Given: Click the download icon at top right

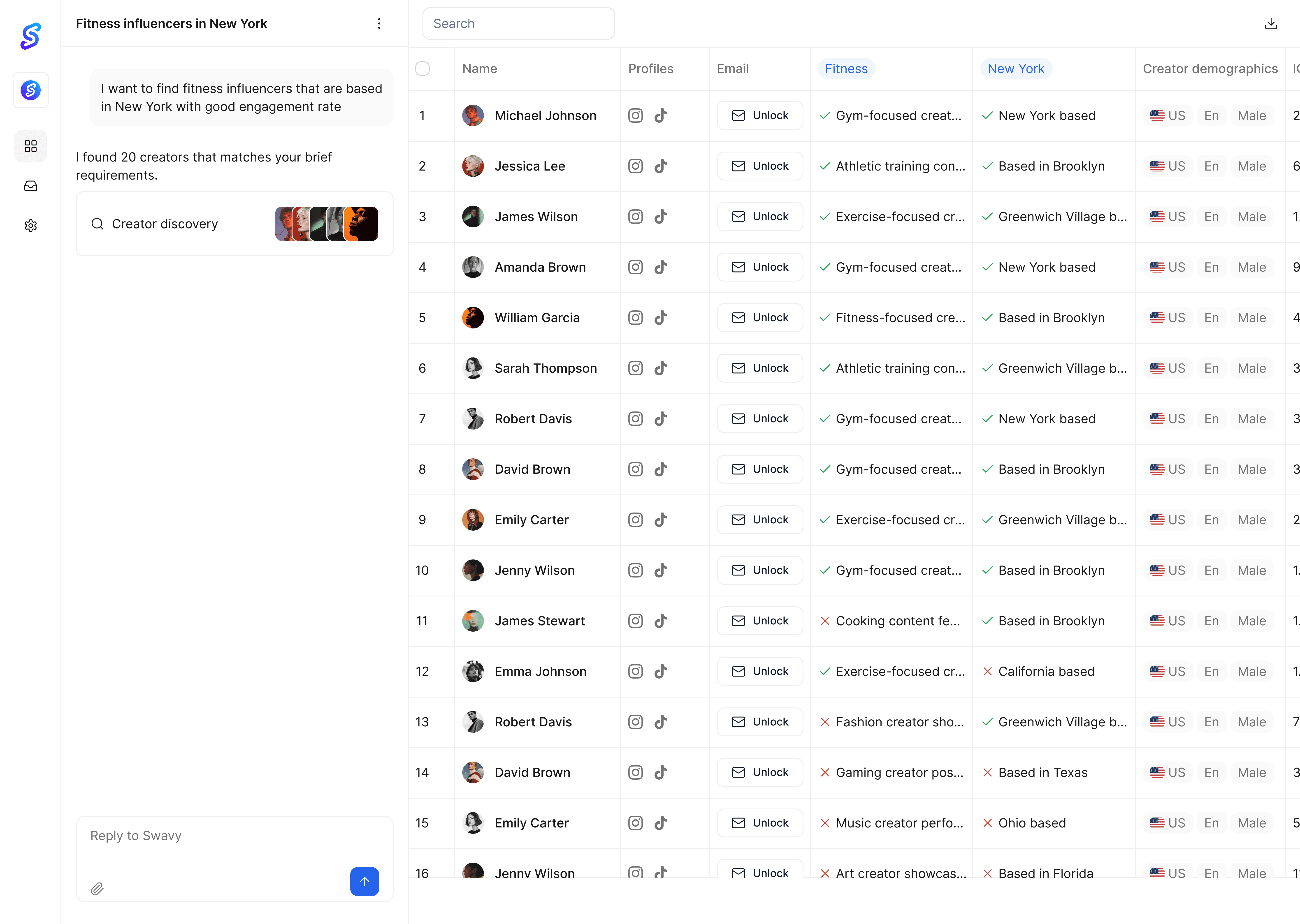Looking at the screenshot, I should point(1270,23).
